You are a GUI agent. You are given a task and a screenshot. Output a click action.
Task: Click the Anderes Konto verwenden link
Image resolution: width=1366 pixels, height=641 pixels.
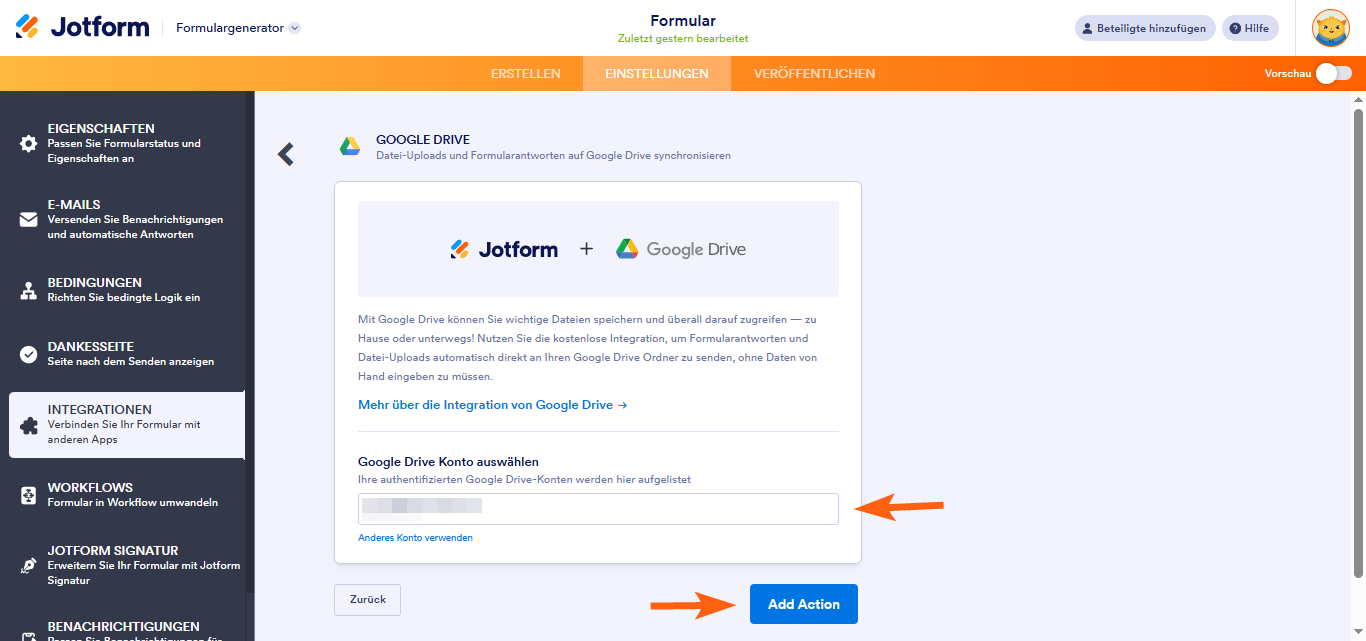coord(415,538)
